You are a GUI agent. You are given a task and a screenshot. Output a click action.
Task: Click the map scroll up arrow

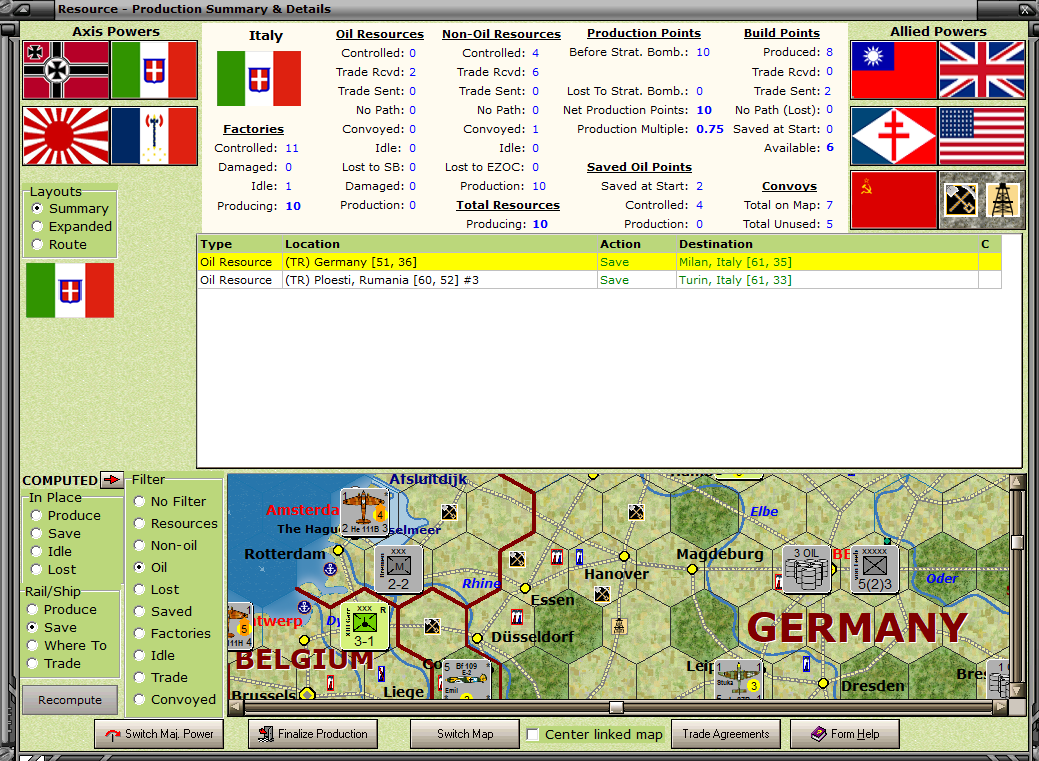click(x=1017, y=482)
